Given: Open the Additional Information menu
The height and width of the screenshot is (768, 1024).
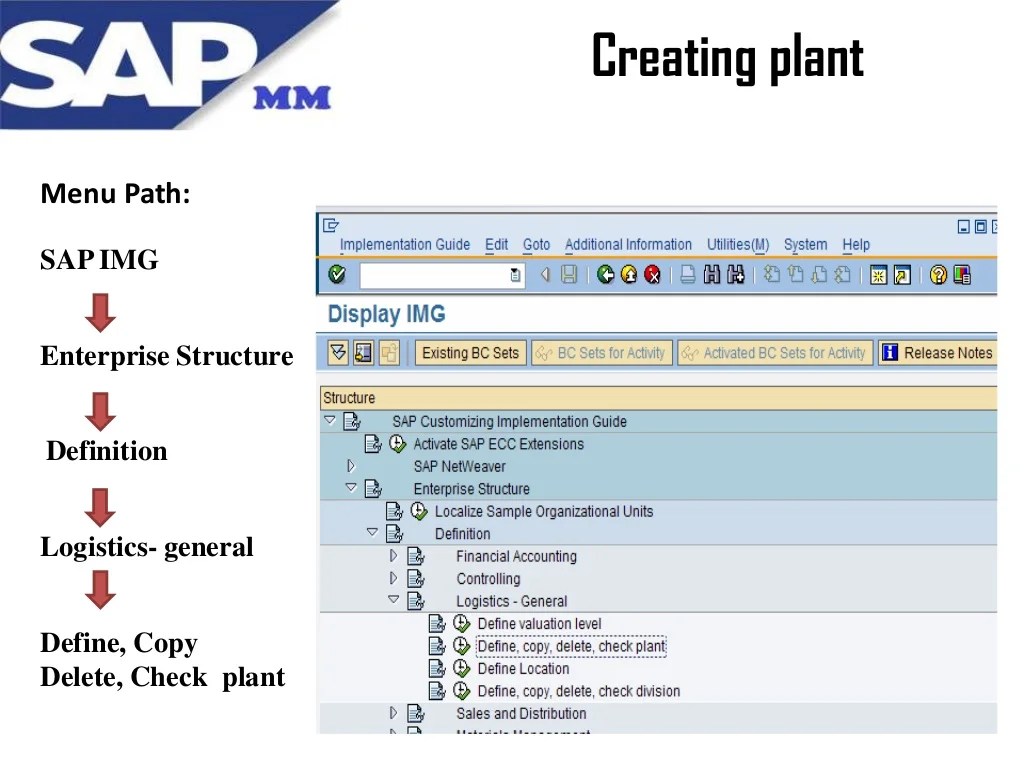Looking at the screenshot, I should (x=628, y=244).
